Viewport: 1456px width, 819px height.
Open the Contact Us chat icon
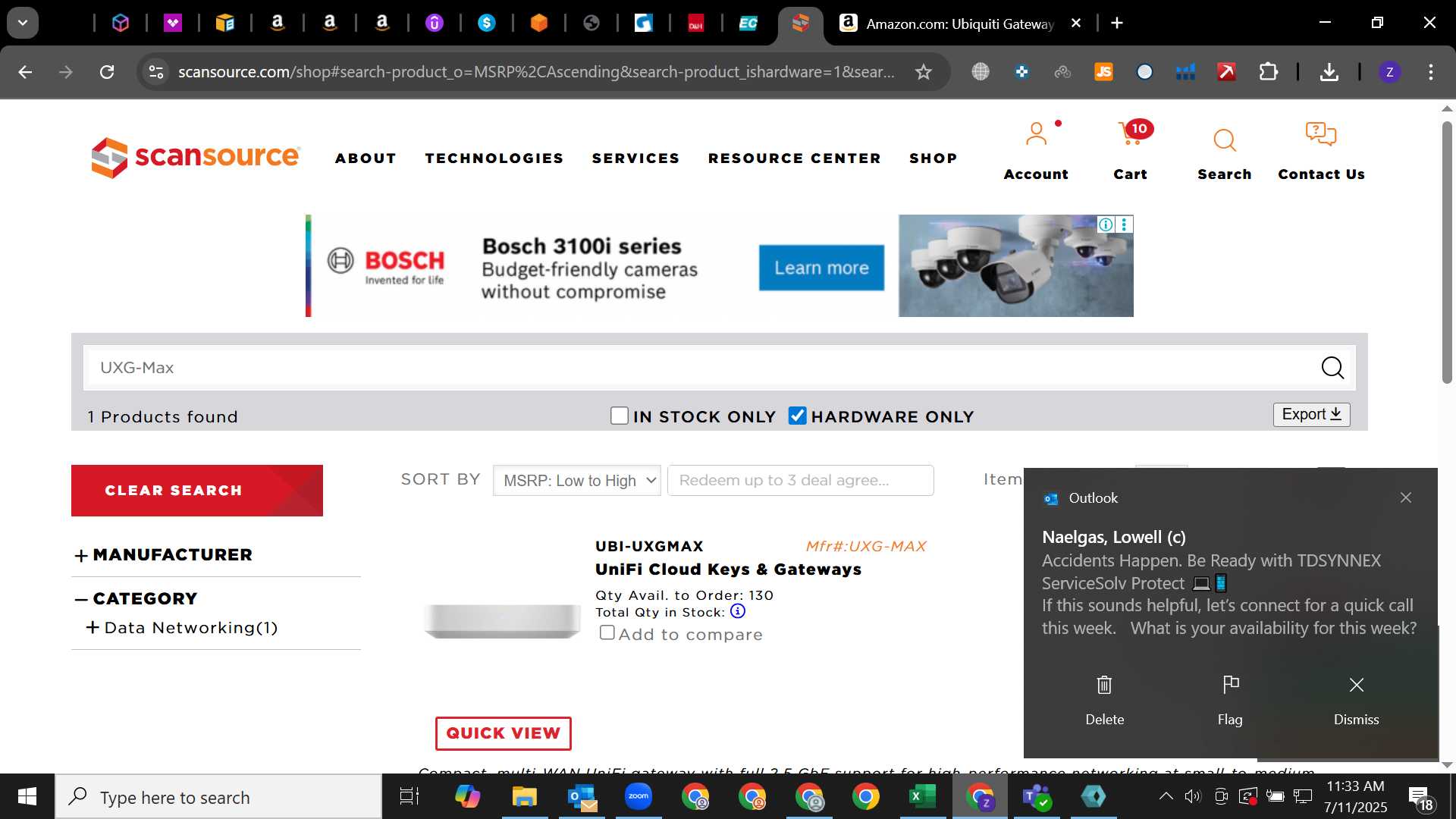click(x=1320, y=134)
